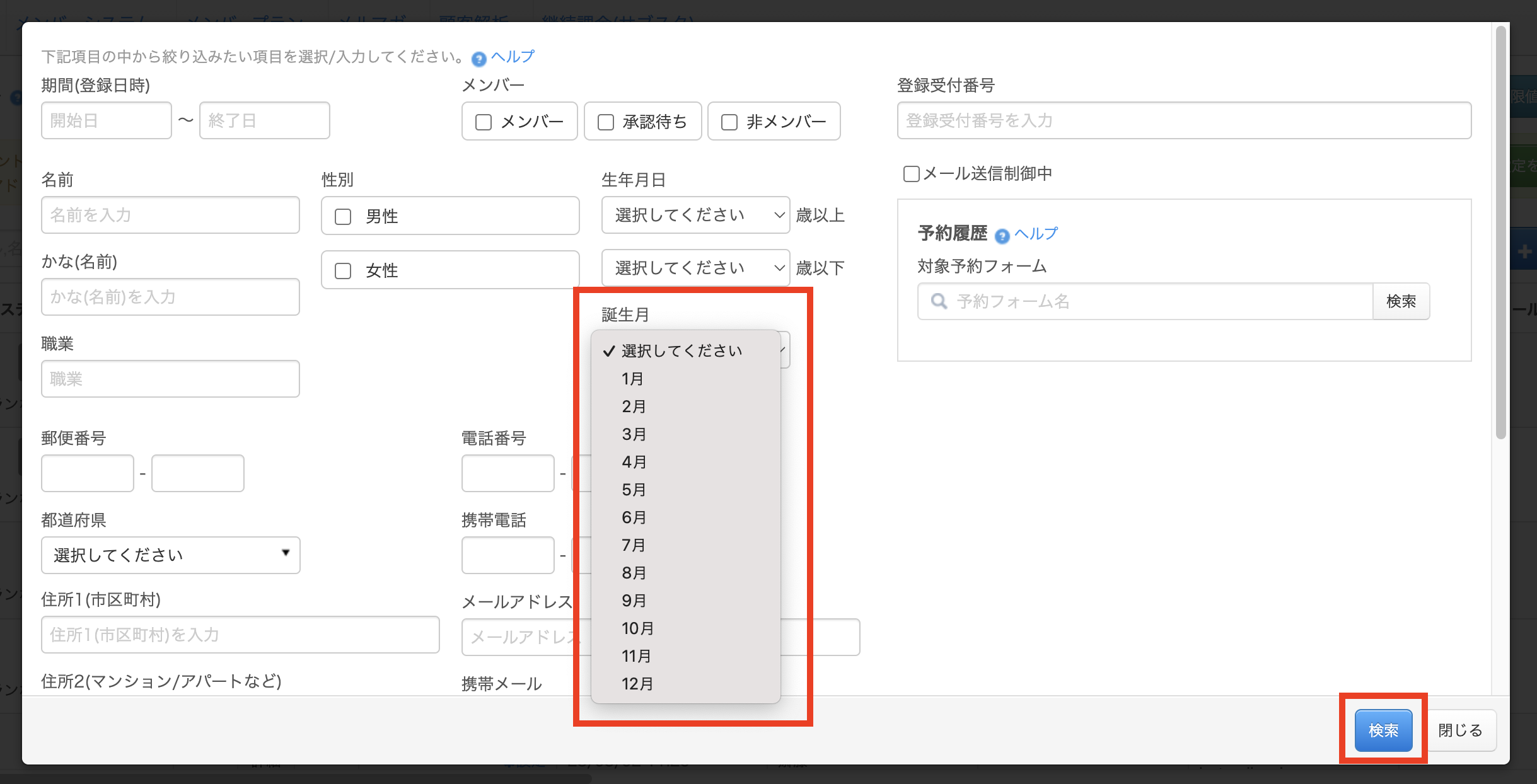Open the 歳以下 age dropdown
The image size is (1537, 784).
[x=695, y=268]
